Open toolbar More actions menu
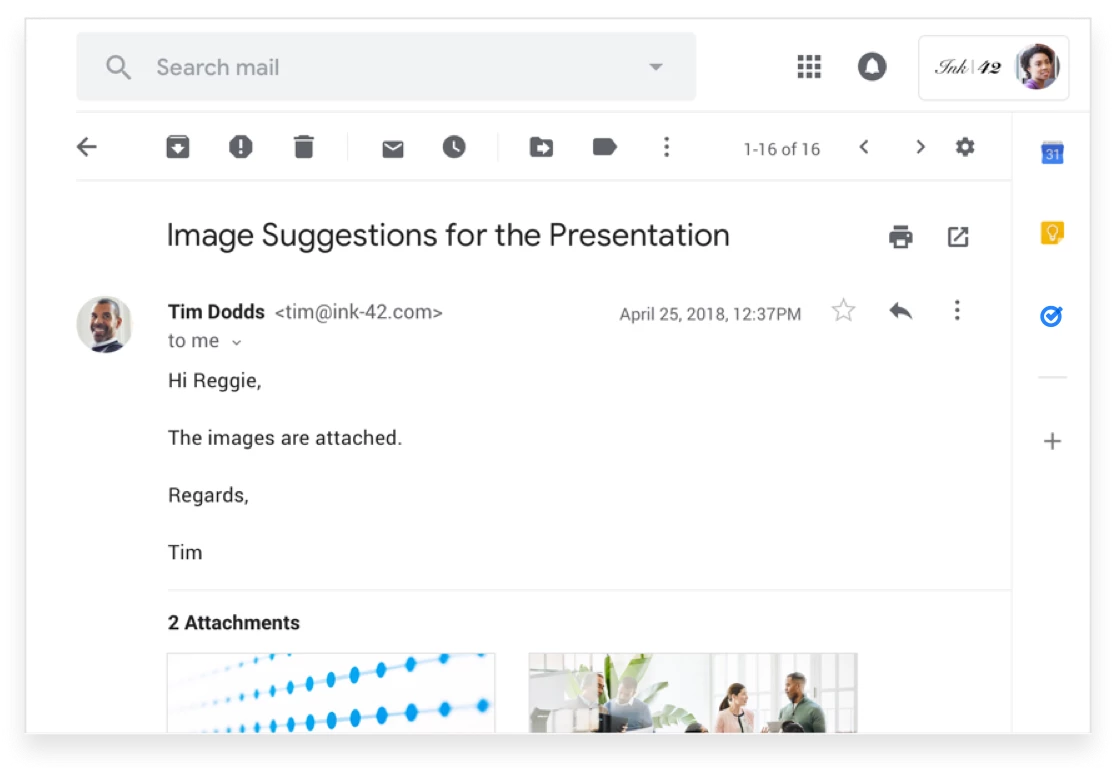 pos(666,148)
